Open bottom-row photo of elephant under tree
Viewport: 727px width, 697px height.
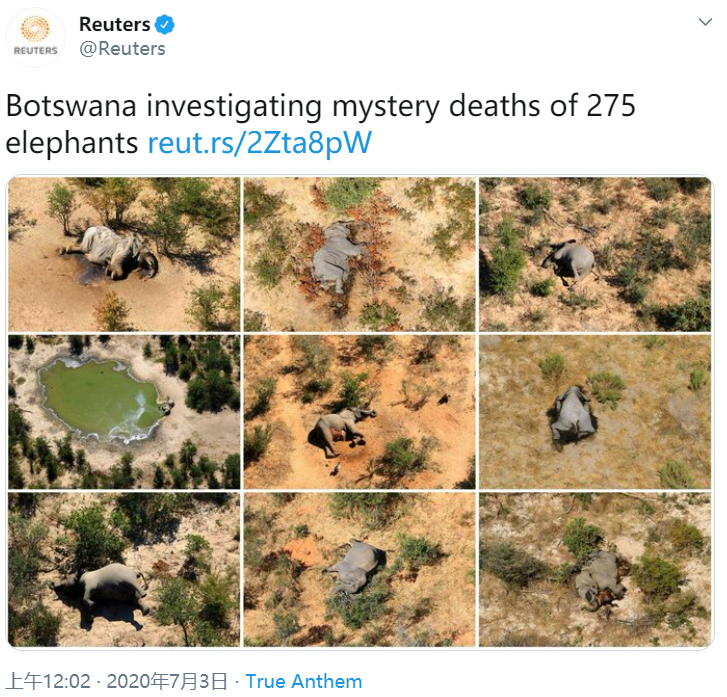tap(124, 569)
